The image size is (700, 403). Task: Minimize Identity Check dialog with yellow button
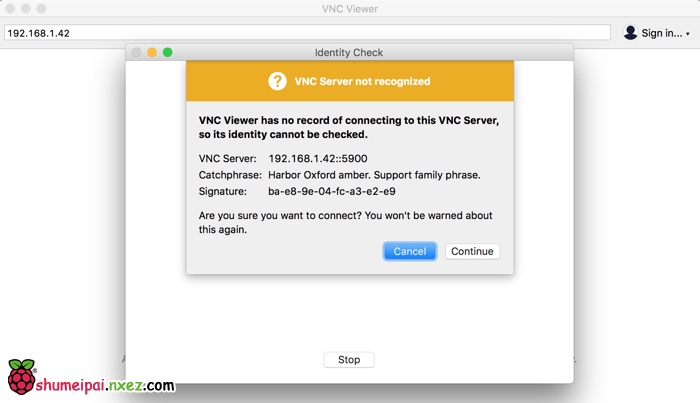click(152, 52)
